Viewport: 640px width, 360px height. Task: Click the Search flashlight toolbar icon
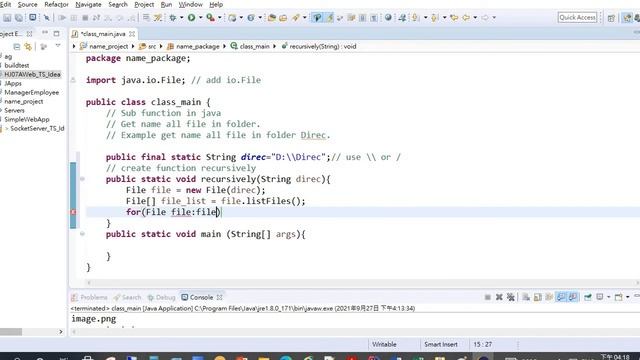[296, 18]
